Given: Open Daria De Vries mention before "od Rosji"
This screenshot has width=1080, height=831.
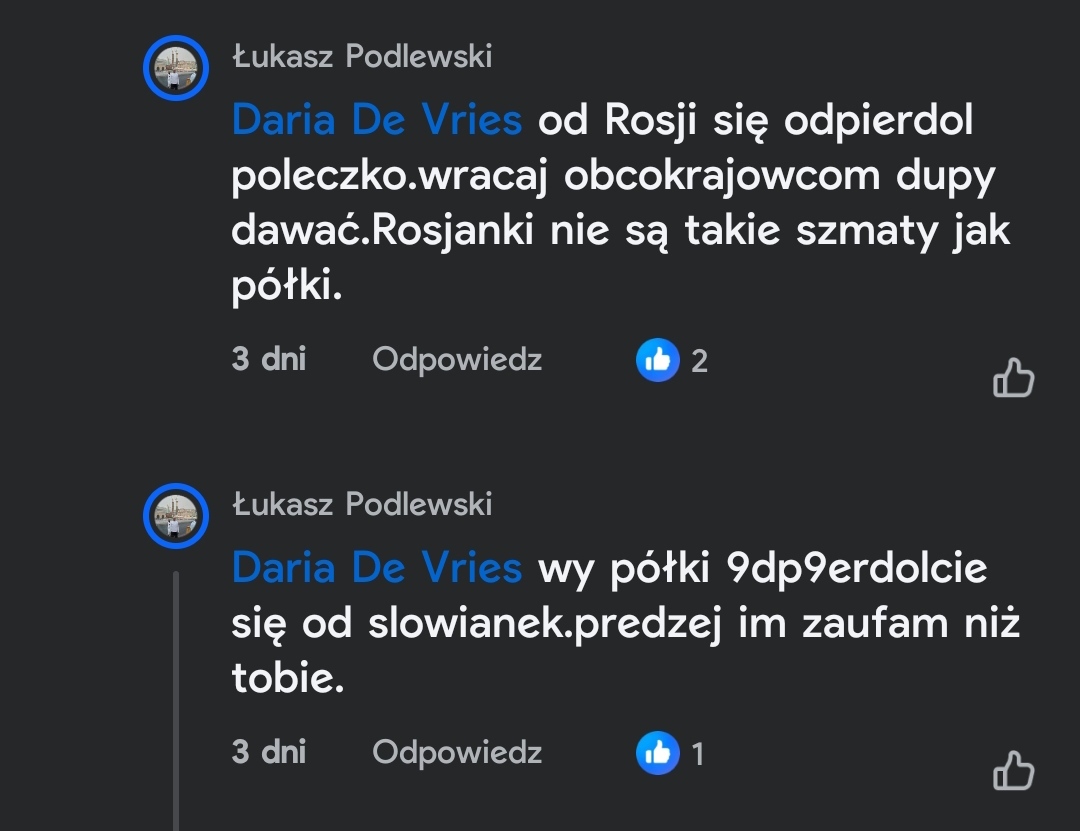Looking at the screenshot, I should click(x=376, y=121).
